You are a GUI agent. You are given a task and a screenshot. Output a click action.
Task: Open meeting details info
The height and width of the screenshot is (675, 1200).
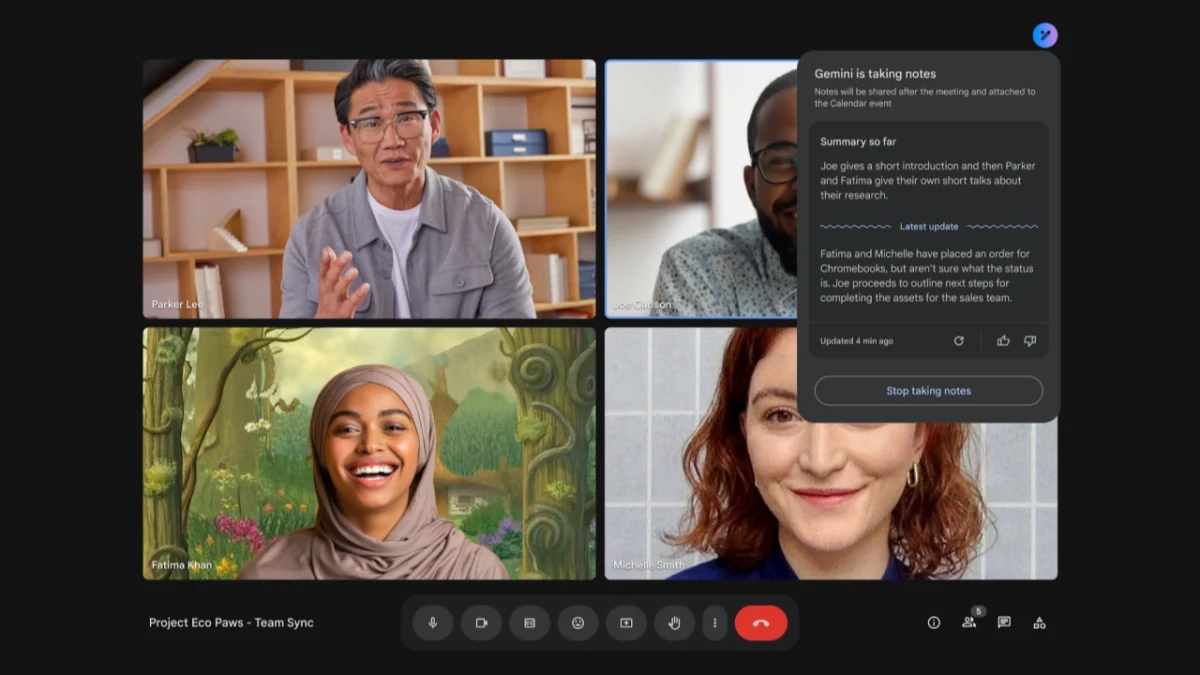933,622
